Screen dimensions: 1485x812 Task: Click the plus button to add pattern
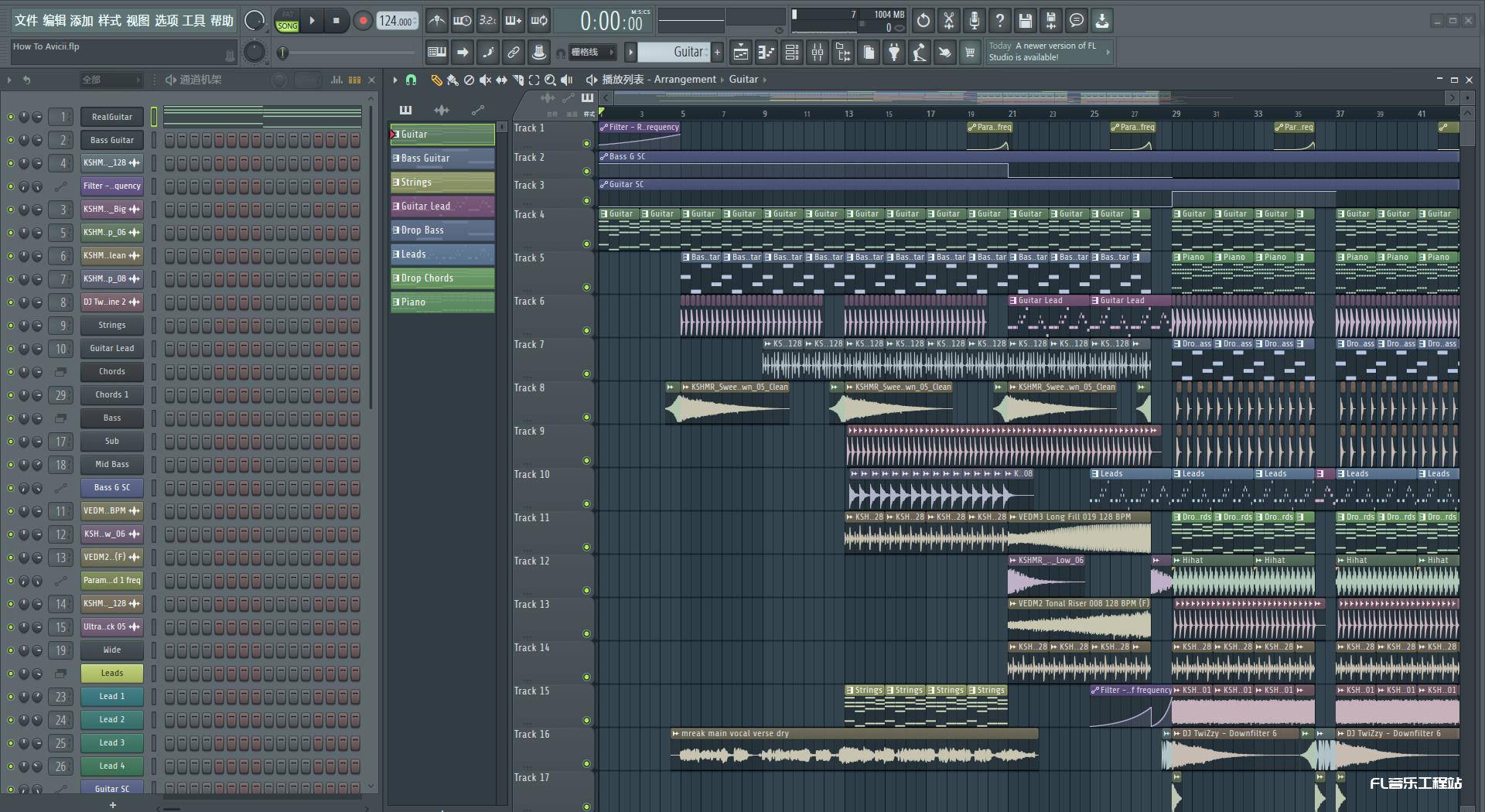tap(718, 53)
